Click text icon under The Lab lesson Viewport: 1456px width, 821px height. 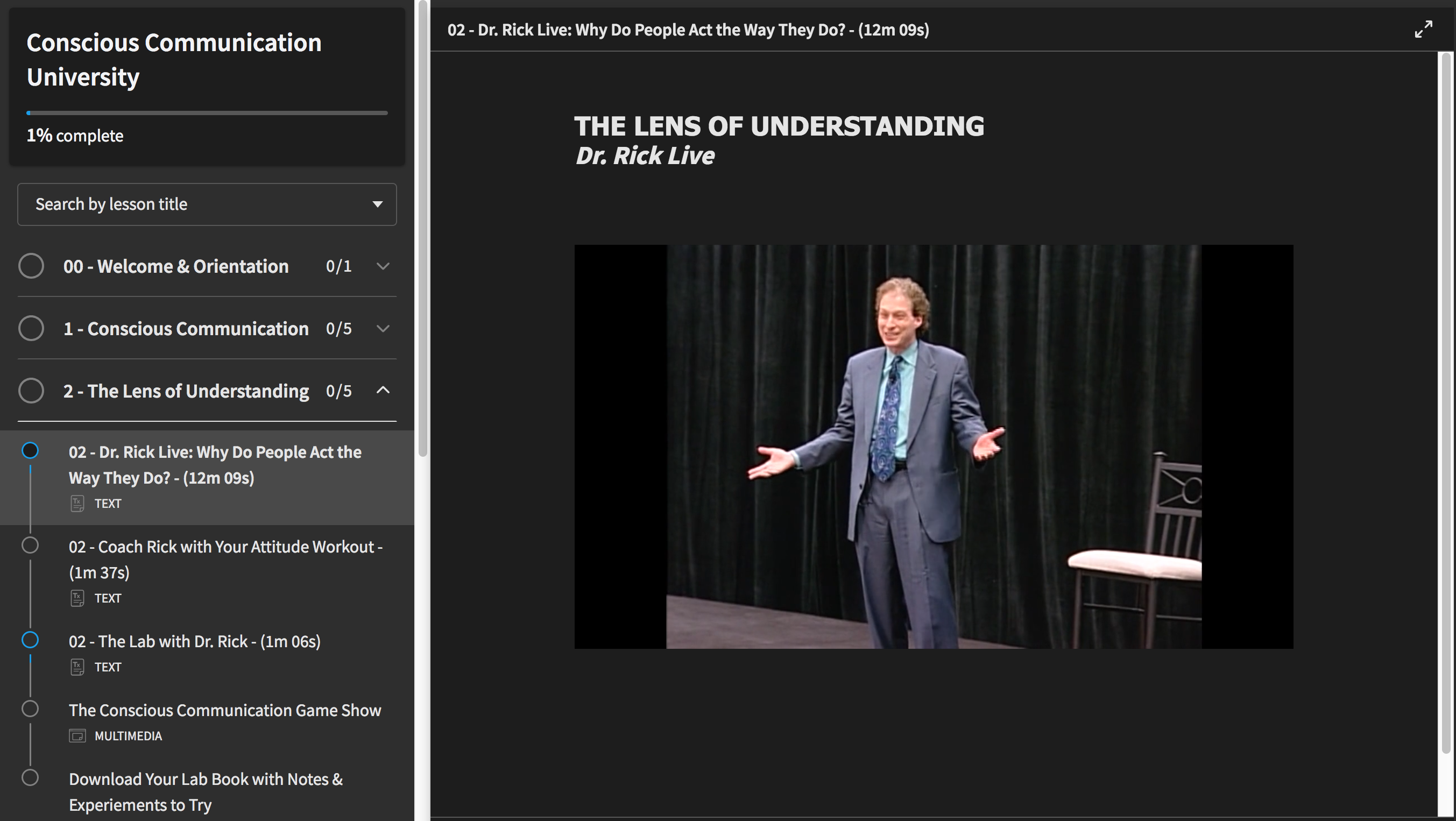[x=77, y=667]
